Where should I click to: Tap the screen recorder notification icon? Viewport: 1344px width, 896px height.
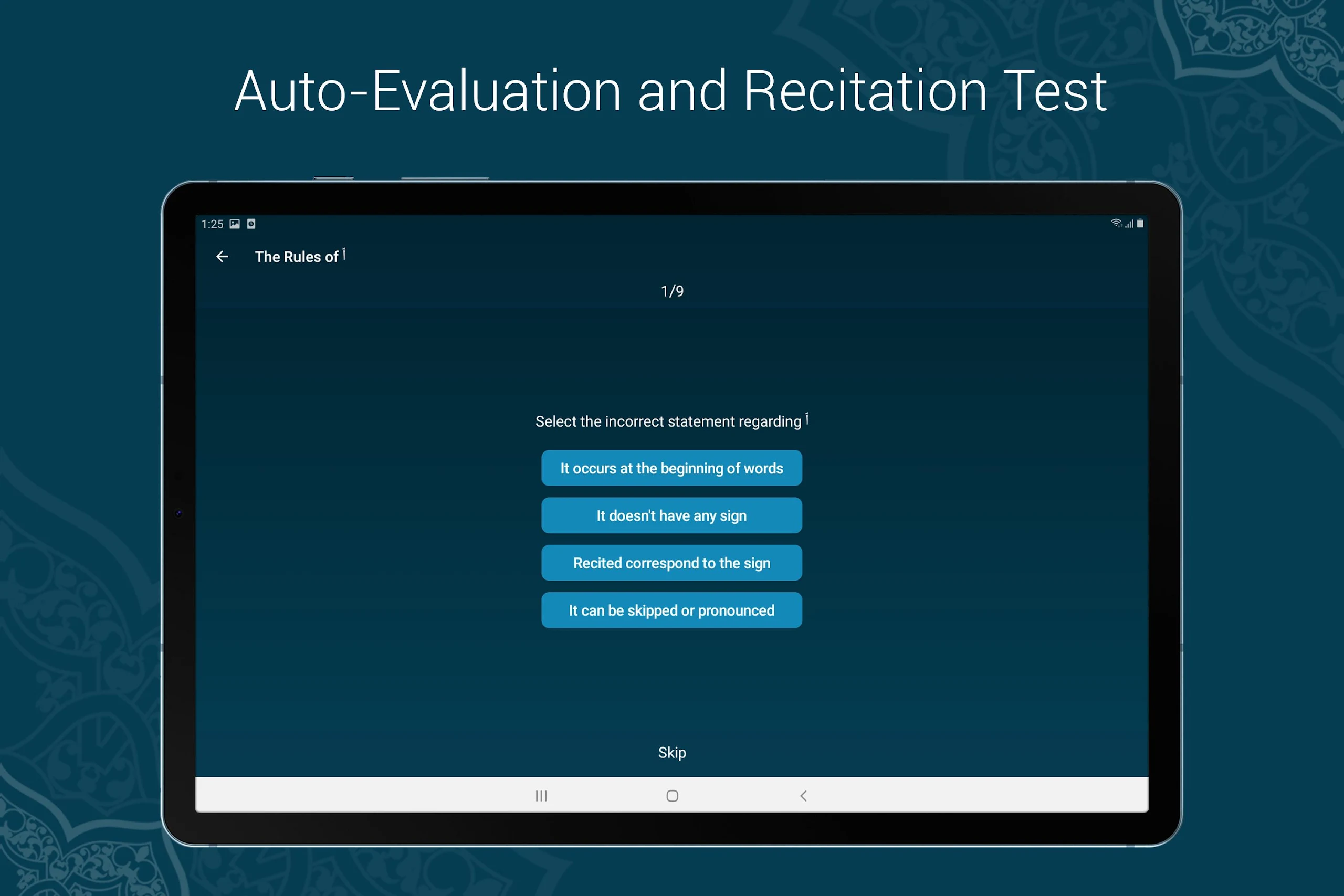click(251, 224)
